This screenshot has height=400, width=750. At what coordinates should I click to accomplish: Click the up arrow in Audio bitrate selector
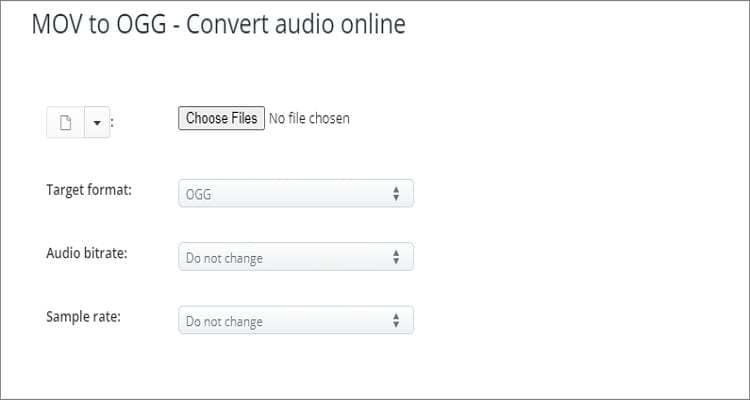[396, 253]
